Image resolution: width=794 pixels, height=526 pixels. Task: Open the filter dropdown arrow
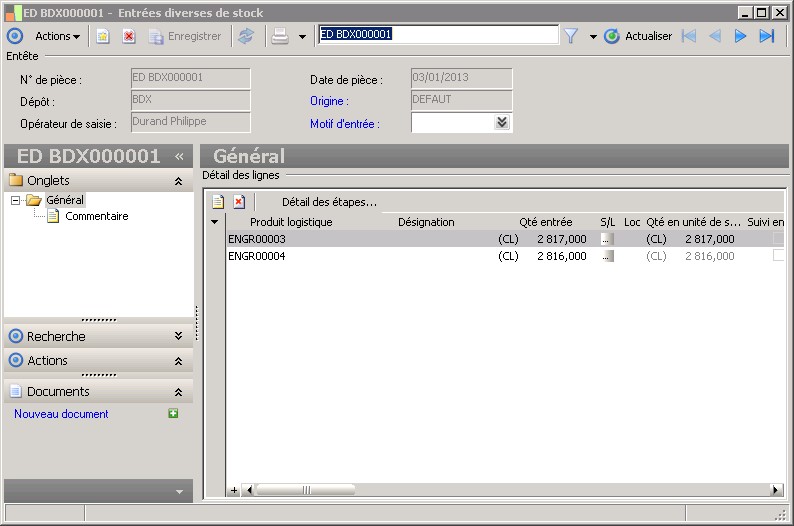[593, 36]
